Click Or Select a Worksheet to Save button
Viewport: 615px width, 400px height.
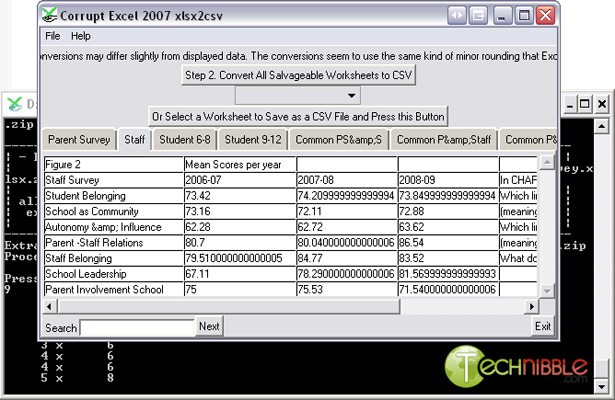pos(298,116)
